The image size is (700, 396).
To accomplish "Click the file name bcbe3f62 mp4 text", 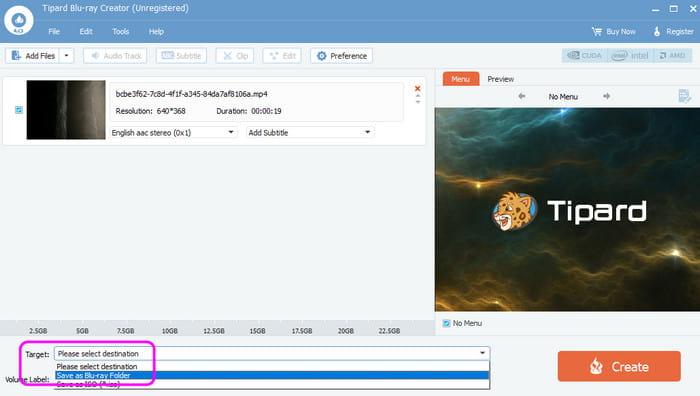I will pyautogui.click(x=192, y=94).
